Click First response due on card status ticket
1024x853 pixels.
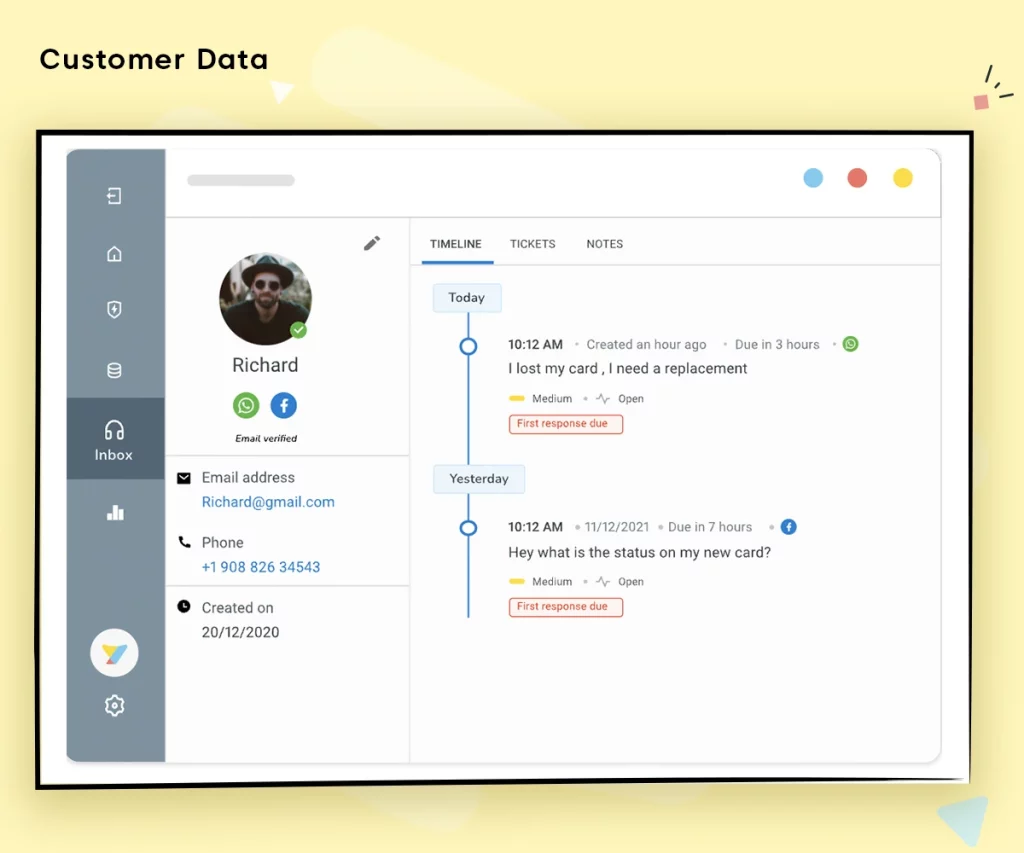[x=566, y=607]
